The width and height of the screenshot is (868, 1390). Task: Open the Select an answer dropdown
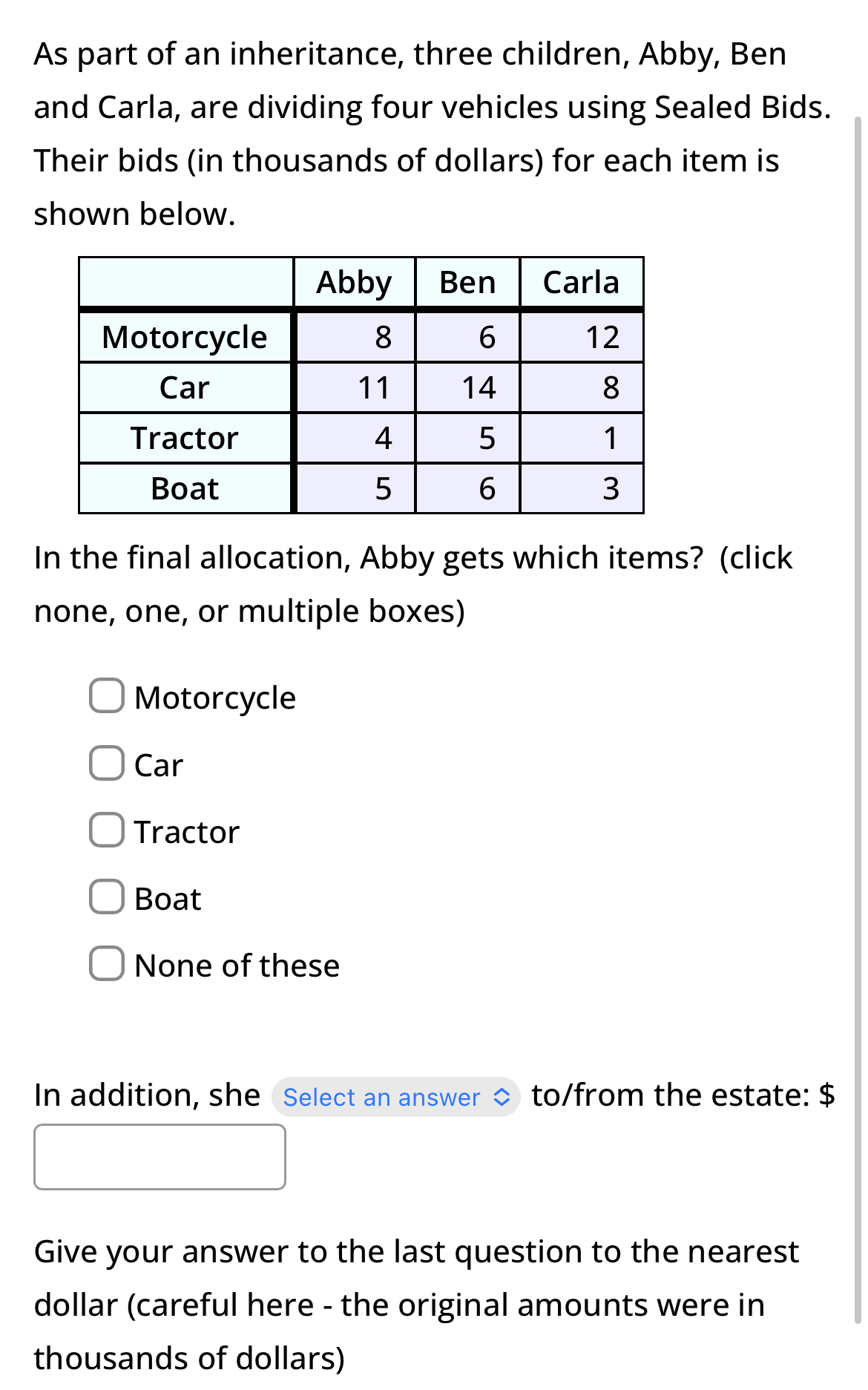395,1097
